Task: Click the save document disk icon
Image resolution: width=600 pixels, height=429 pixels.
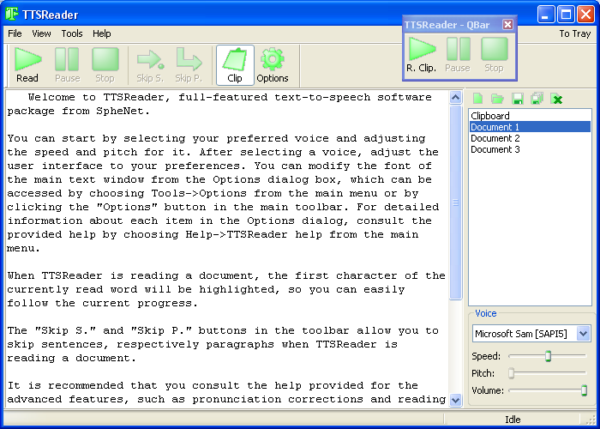Action: coord(517,99)
